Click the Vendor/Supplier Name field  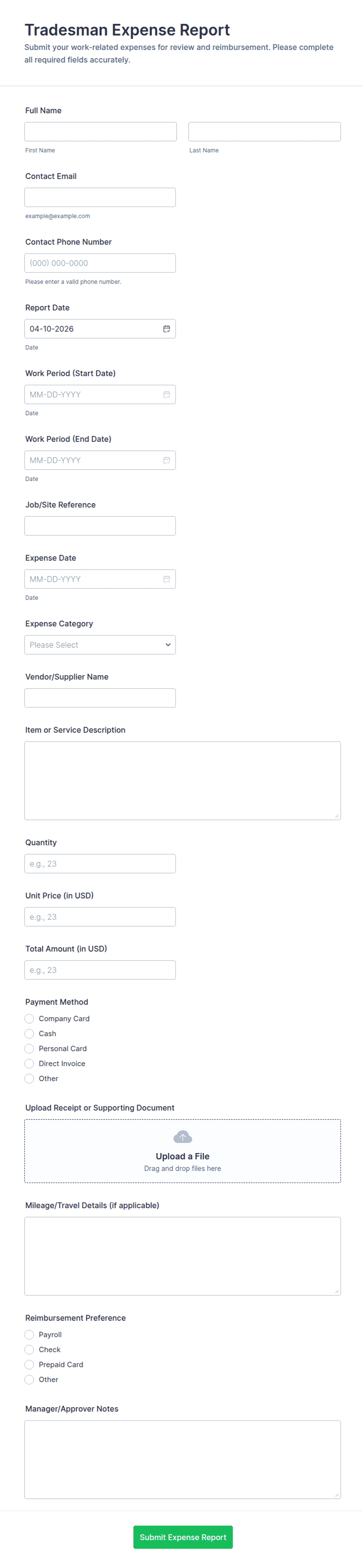click(100, 697)
